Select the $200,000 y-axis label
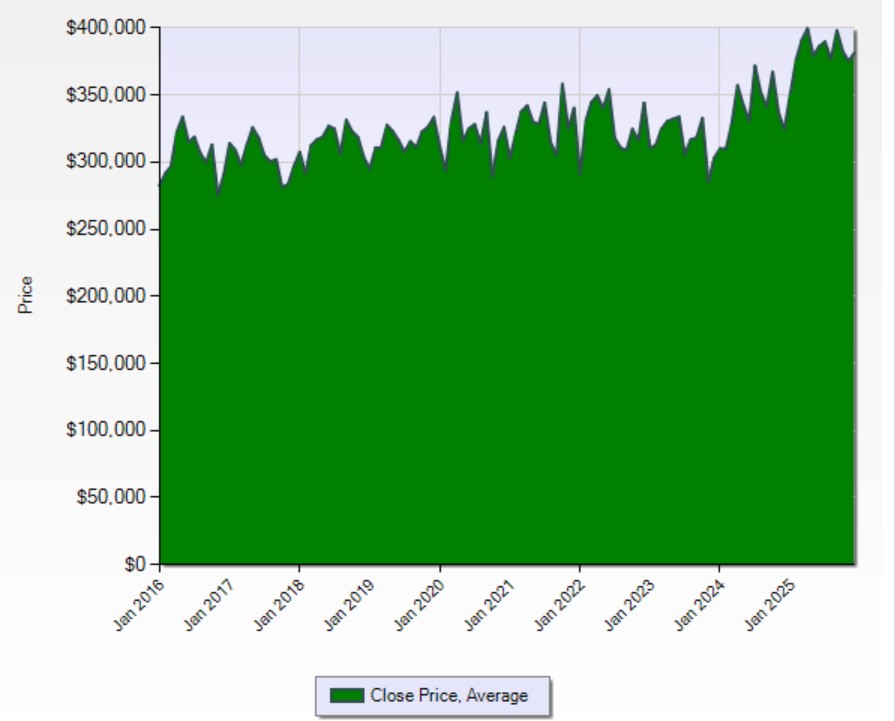Screen dimensions: 895x721 click(112, 296)
